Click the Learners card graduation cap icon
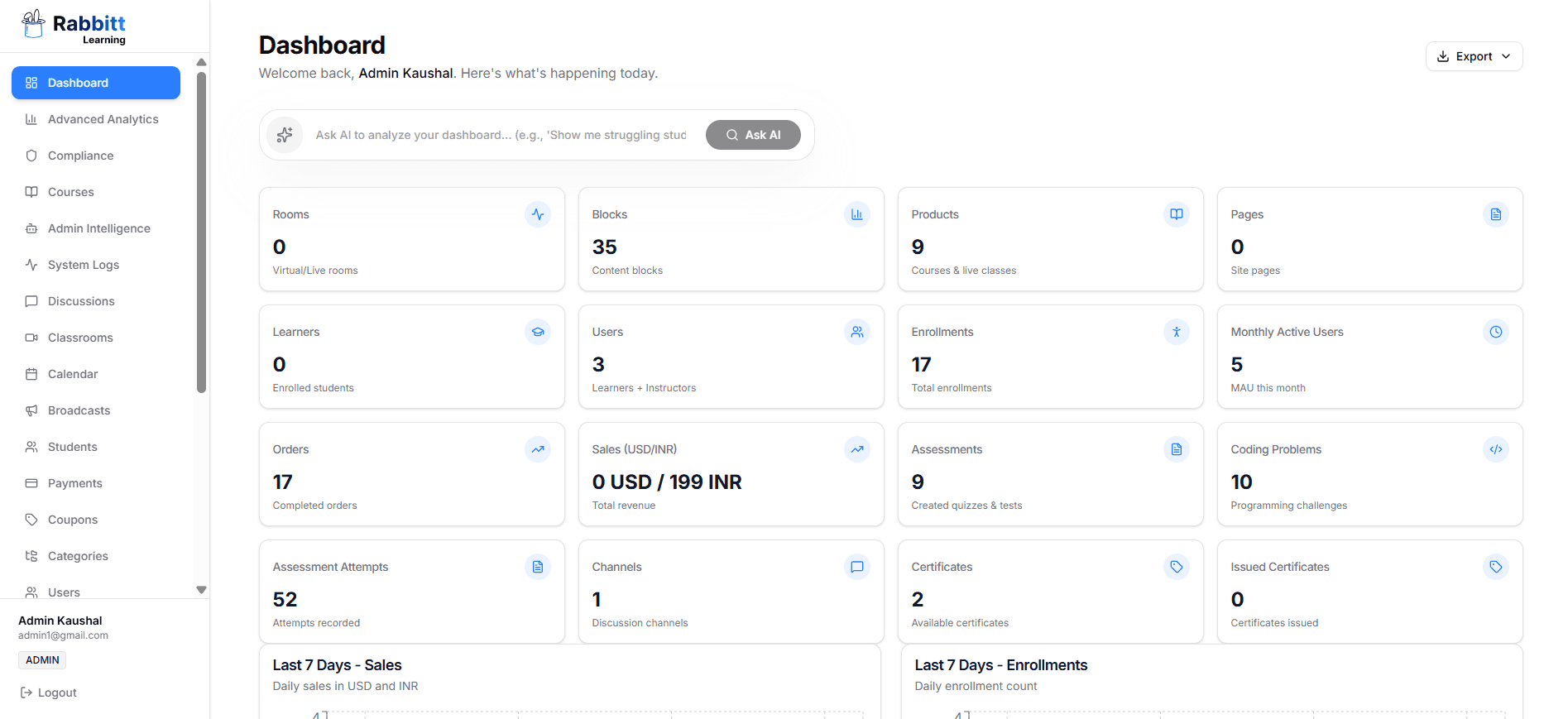 click(x=538, y=332)
